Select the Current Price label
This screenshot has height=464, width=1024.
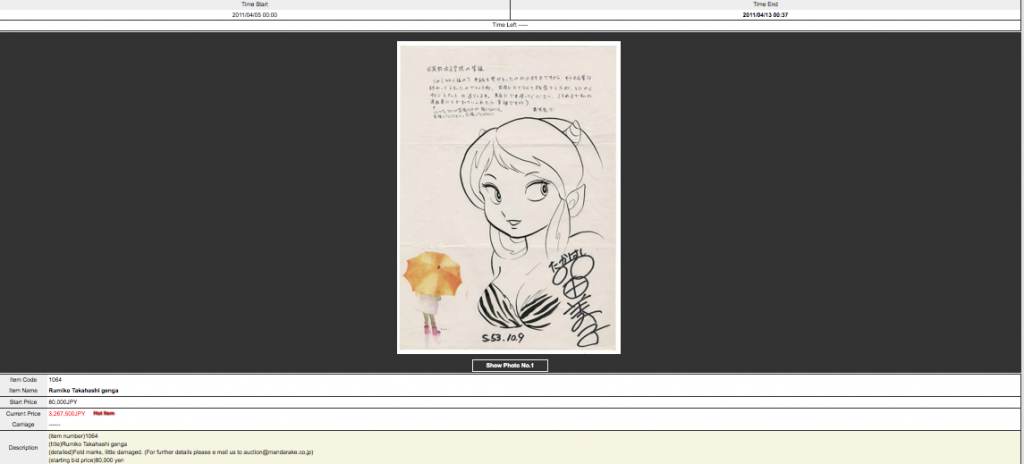(24, 414)
